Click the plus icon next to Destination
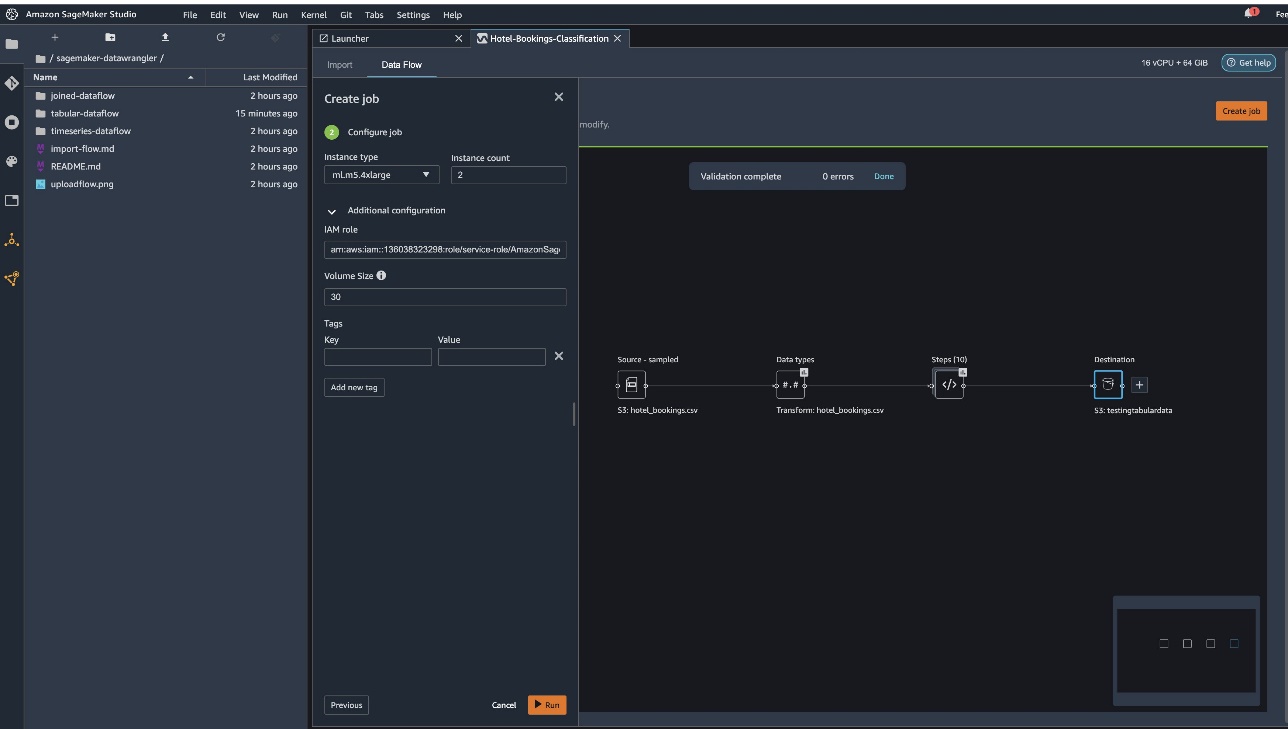This screenshot has height=729, width=1288. 1139,385
